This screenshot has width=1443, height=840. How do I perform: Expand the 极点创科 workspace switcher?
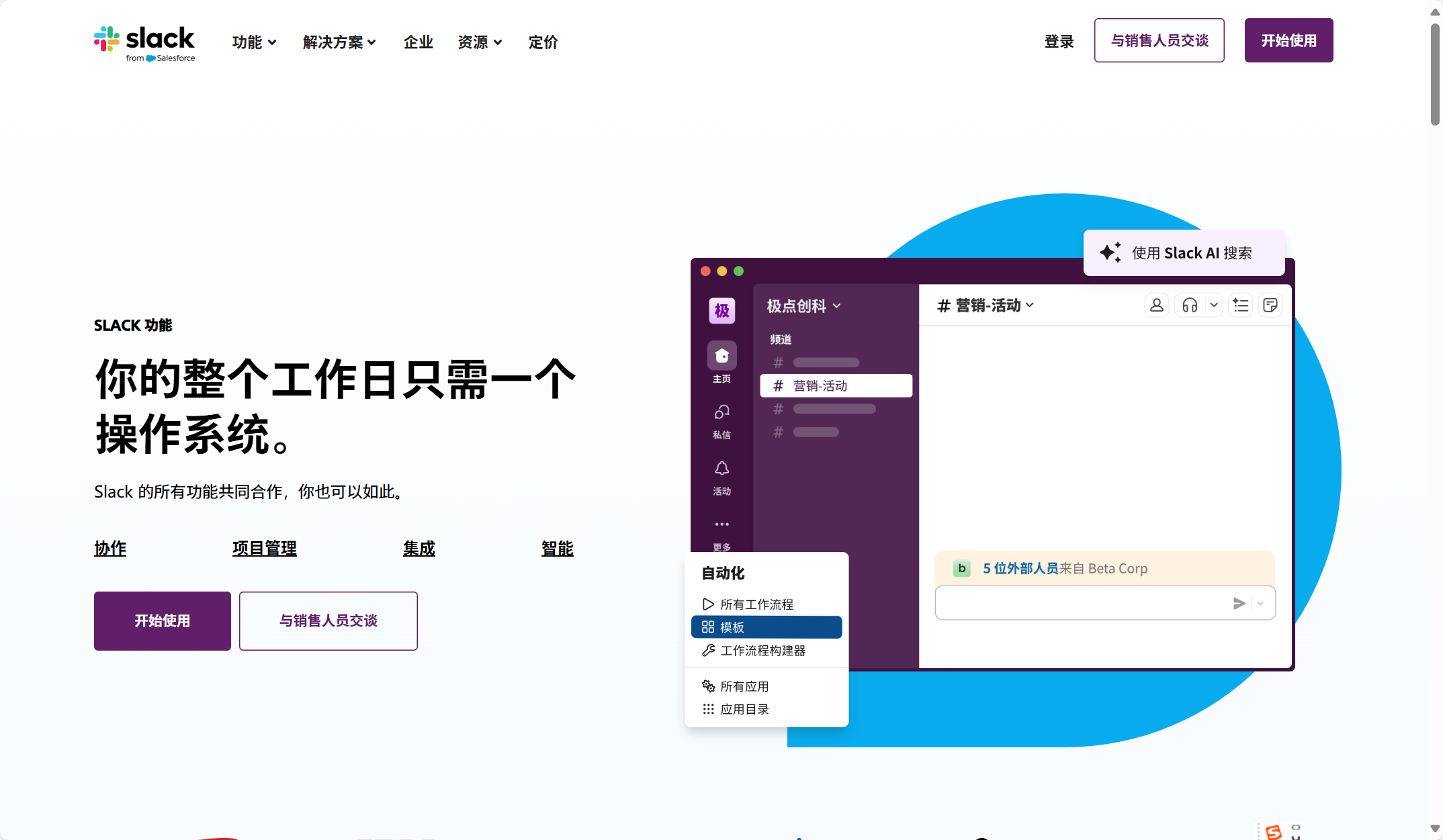point(802,306)
